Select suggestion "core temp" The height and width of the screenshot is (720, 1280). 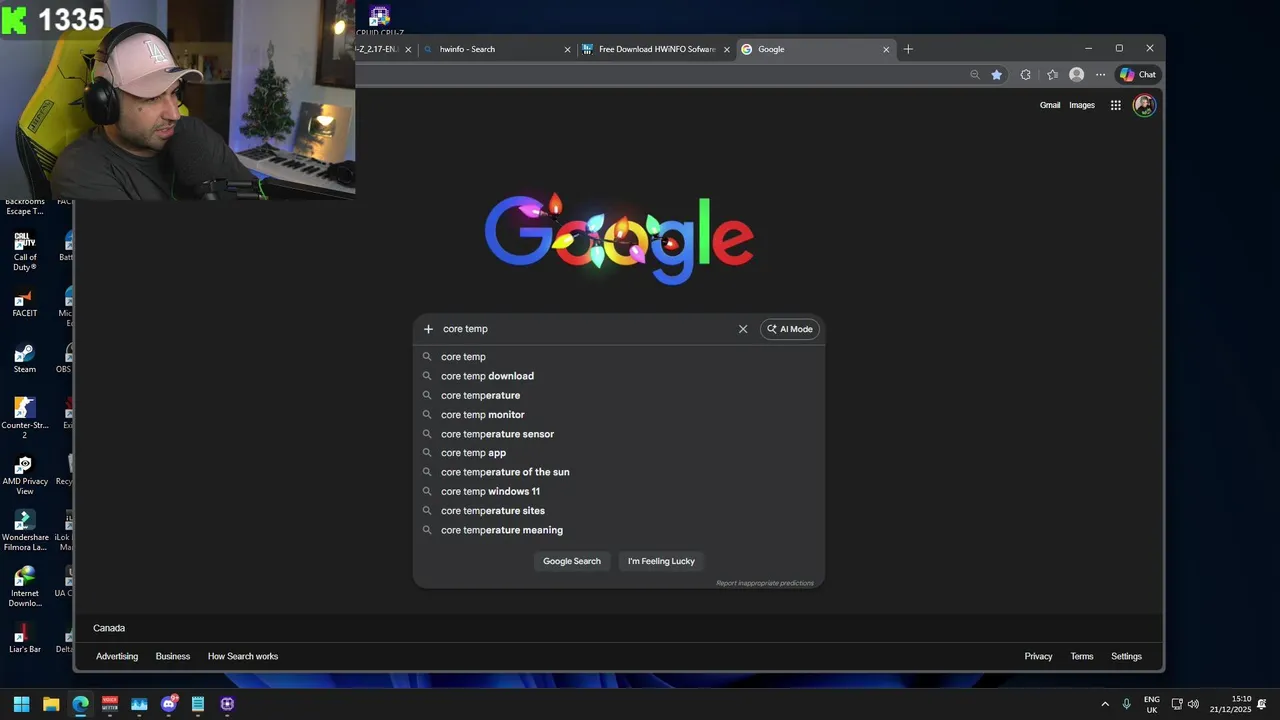(619, 357)
